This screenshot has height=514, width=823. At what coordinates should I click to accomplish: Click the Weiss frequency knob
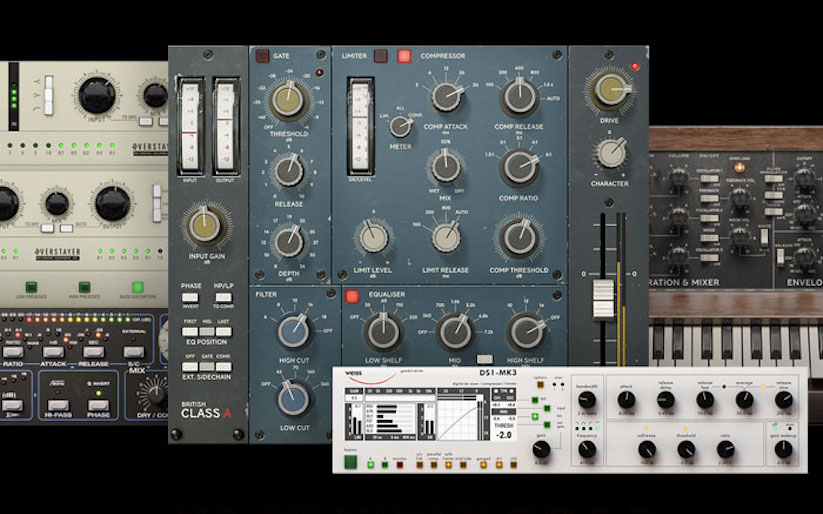point(587,449)
